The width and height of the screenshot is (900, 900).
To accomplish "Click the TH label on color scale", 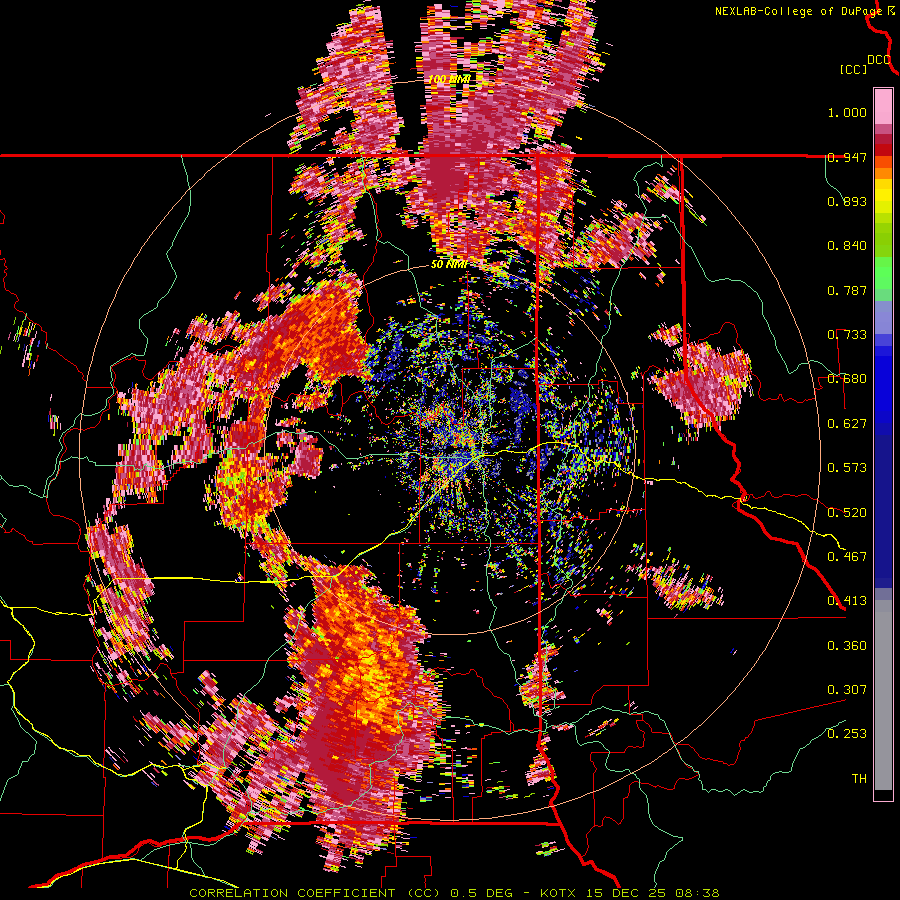I will click(859, 778).
